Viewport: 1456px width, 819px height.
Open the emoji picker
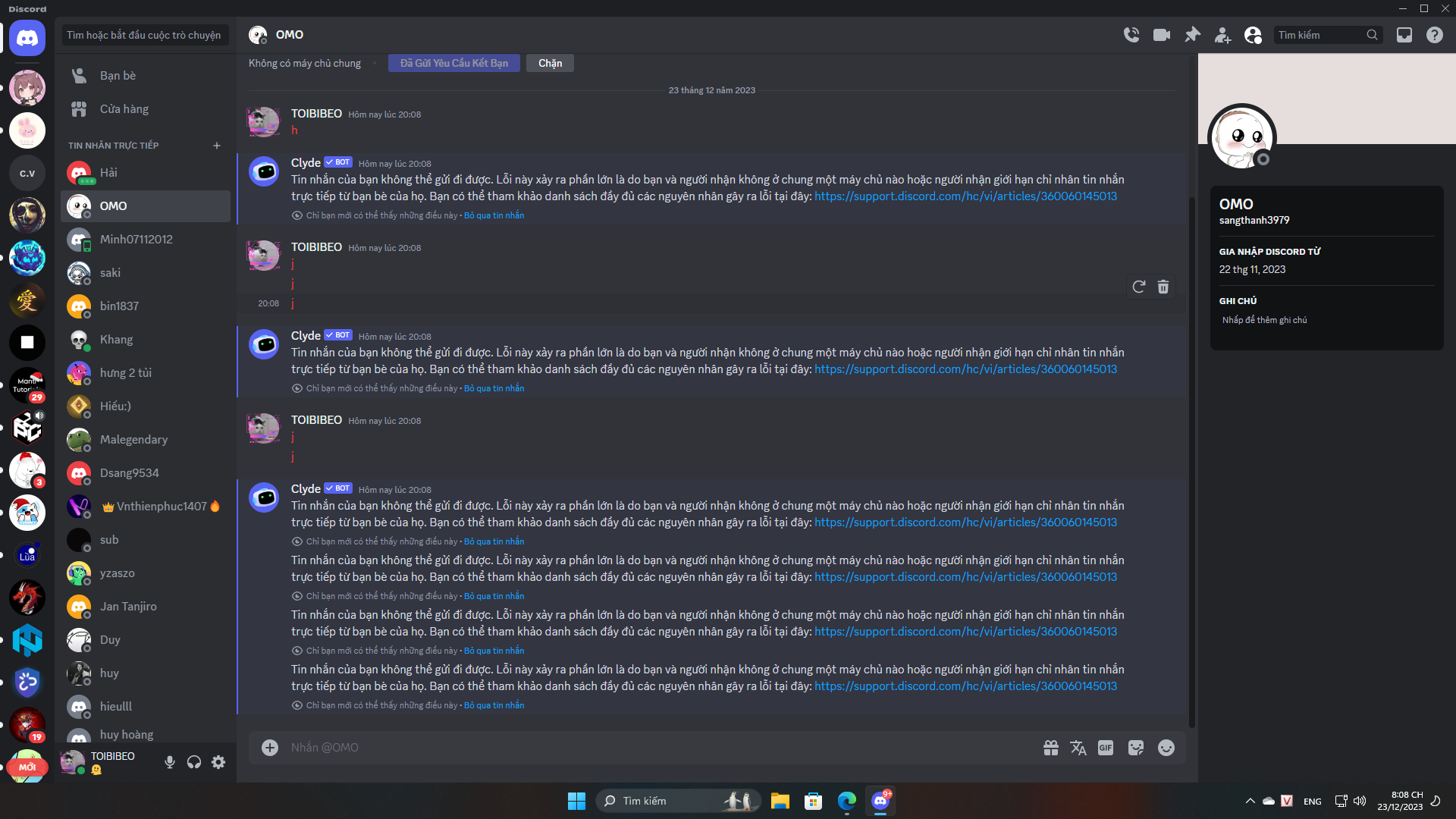[x=1166, y=748]
